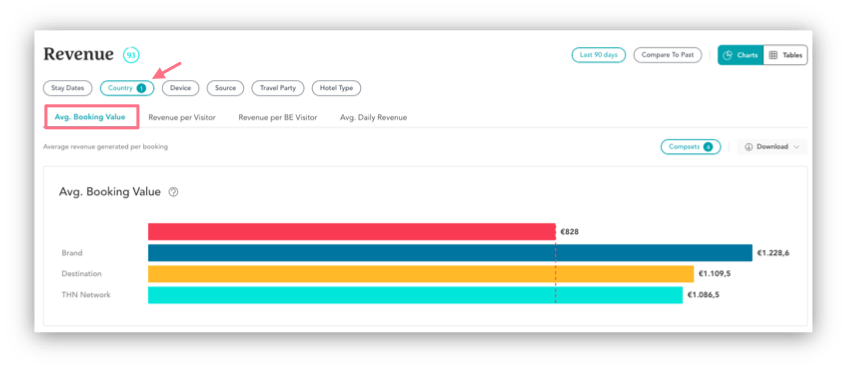The image size is (843, 366).
Task: Switch to Avg. Daily Revenue tab
Action: pos(373,117)
